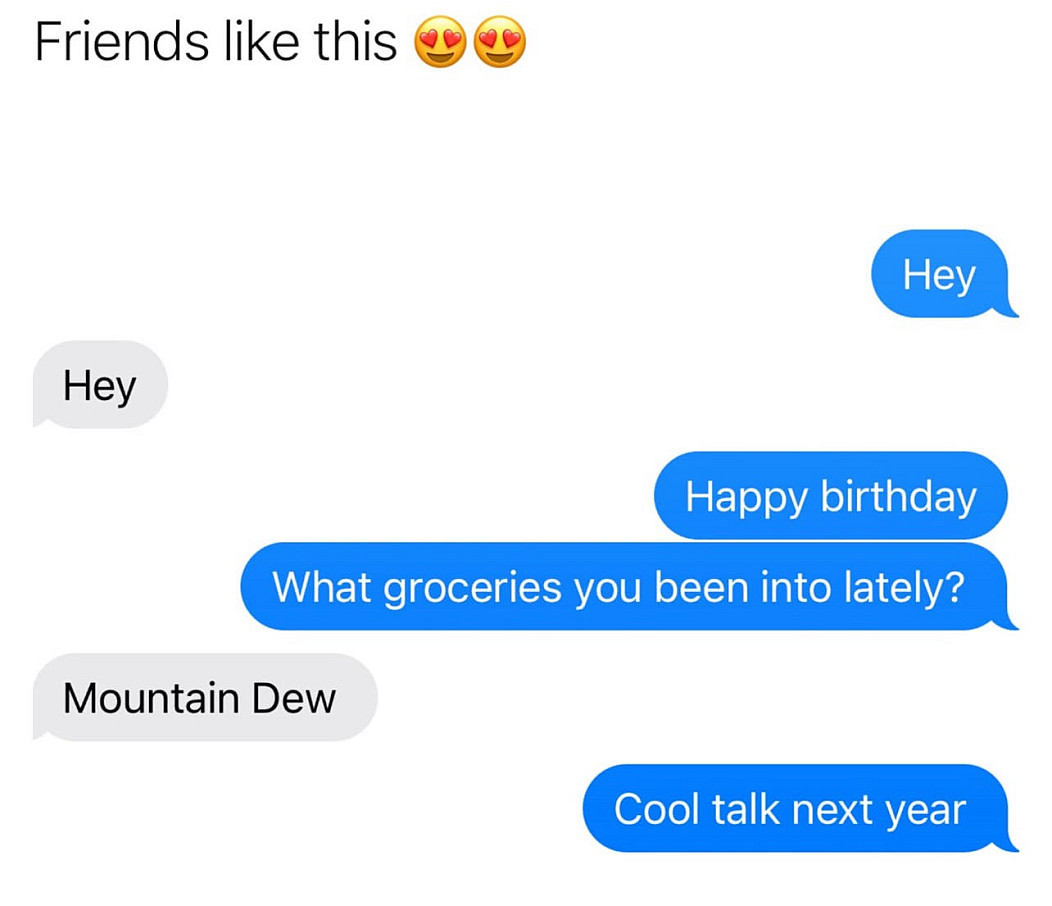Click the word 'Dew' in the gray bubble
This screenshot has height=906, width=1052.
(293, 698)
